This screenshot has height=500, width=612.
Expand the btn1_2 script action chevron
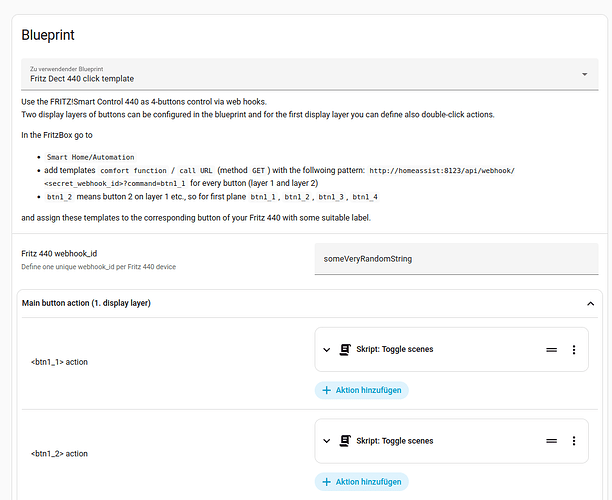point(327,440)
